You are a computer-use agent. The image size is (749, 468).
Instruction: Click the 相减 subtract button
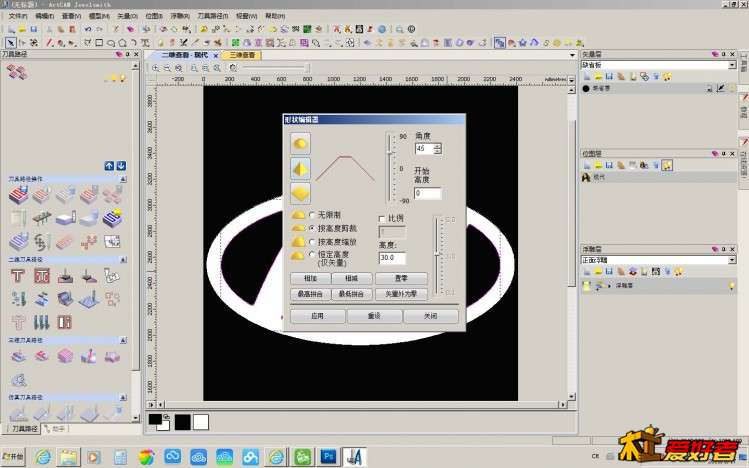coord(352,278)
